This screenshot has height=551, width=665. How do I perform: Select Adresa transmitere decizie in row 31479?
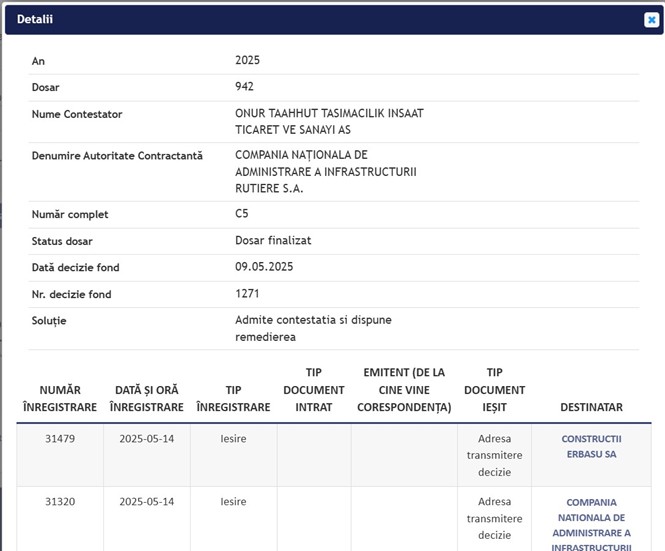tap(494, 455)
